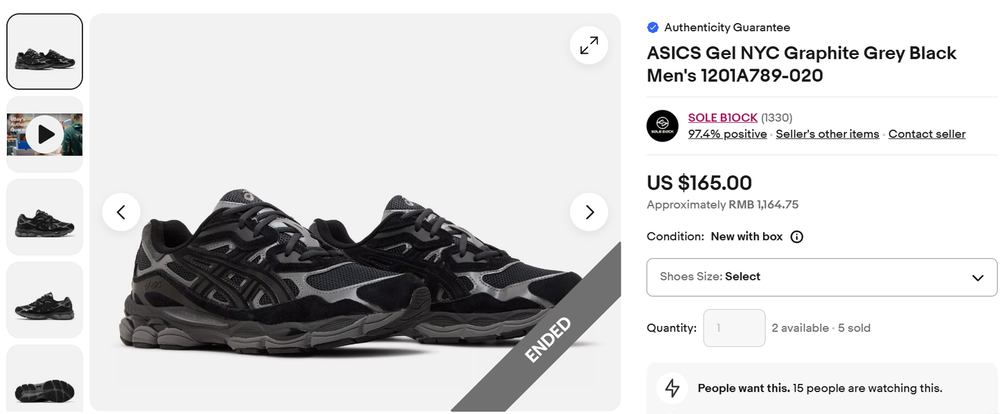This screenshot has width=1000, height=414.
Task: Click the Authenticity Guarantee checkmark badge
Action: (653, 28)
